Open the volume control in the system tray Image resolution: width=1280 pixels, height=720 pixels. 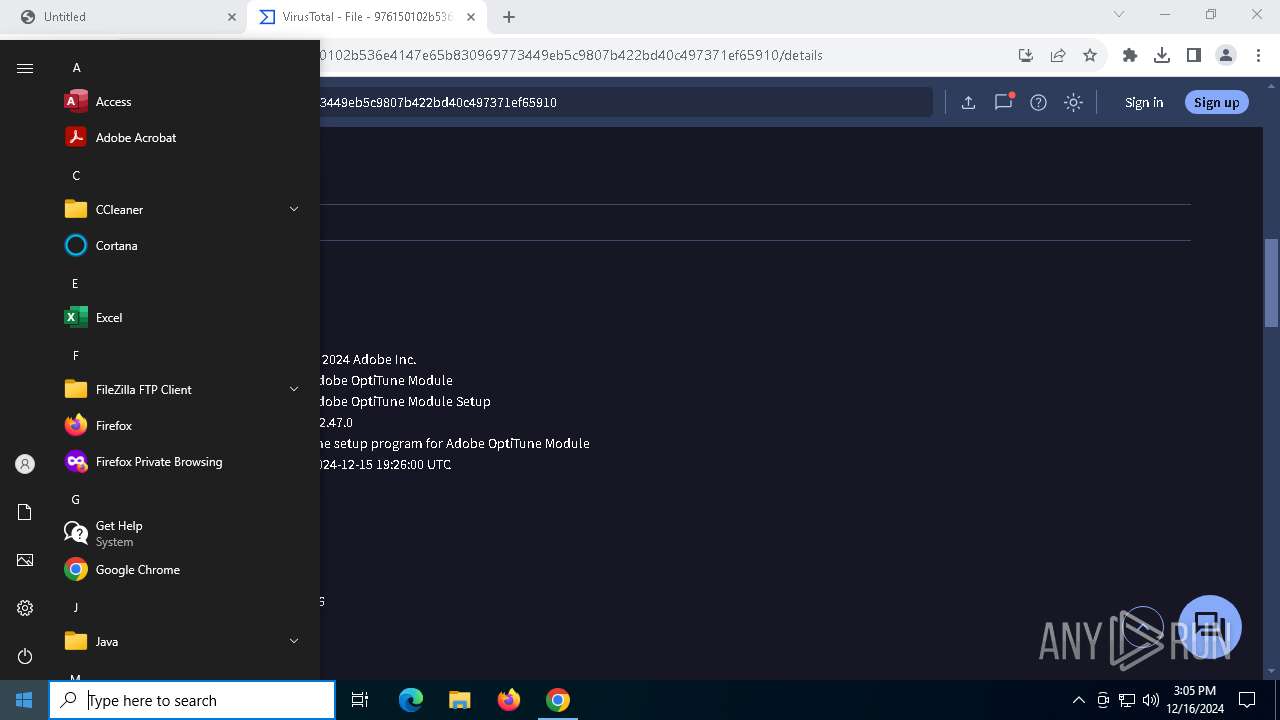(x=1151, y=700)
